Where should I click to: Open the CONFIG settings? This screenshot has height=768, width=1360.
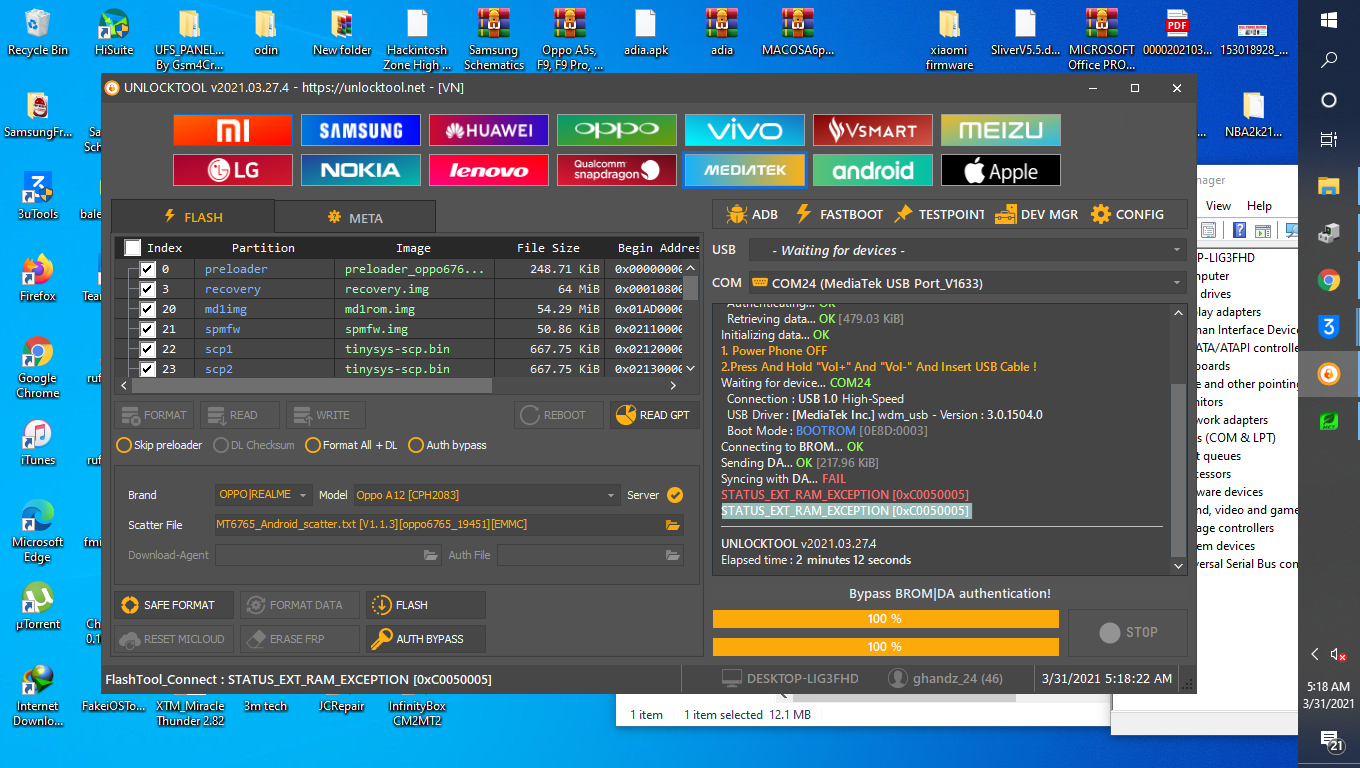pos(1127,214)
